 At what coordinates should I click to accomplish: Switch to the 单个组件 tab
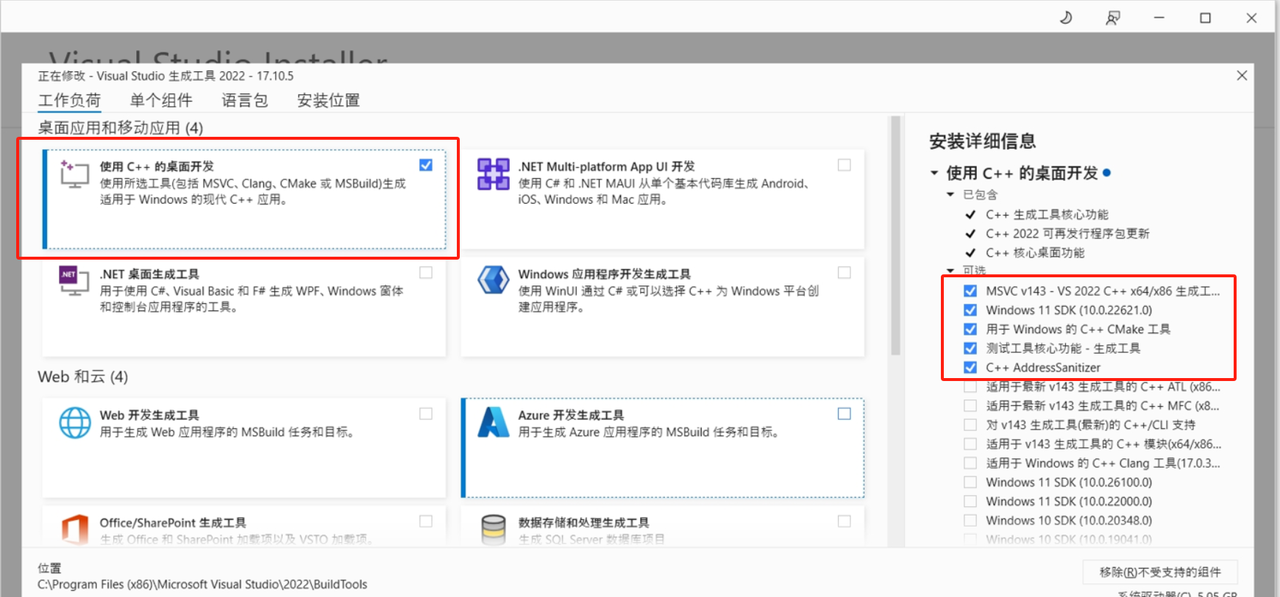pyautogui.click(x=161, y=101)
